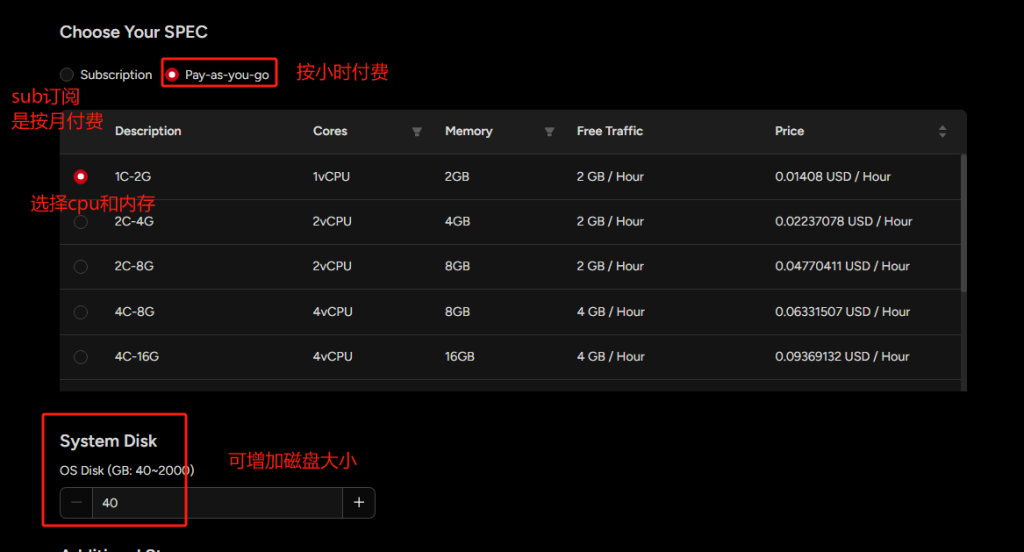Click the minus icon to decrease disk size
This screenshot has height=552, width=1024.
[x=77, y=503]
